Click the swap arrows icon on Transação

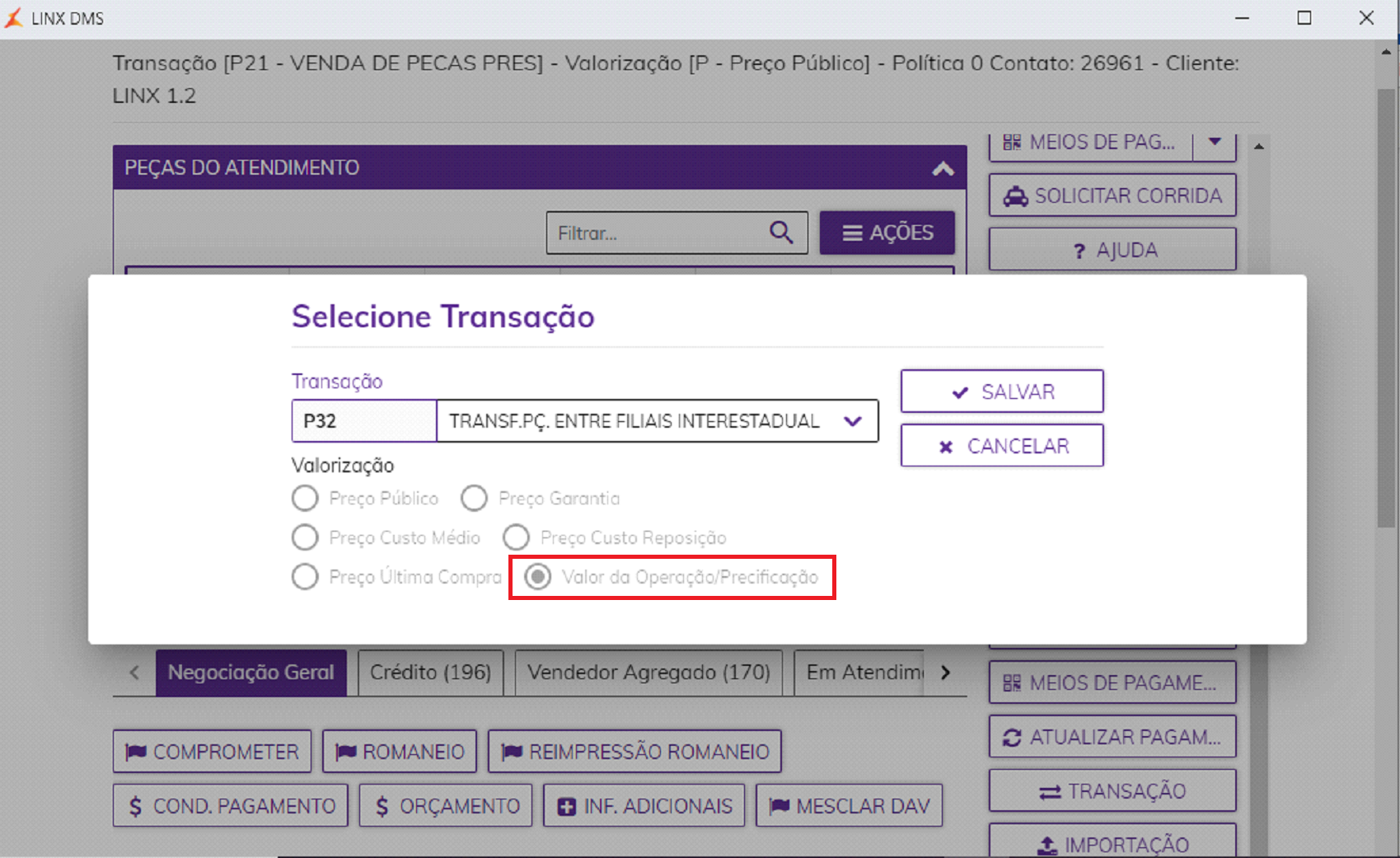pyautogui.click(x=1050, y=792)
